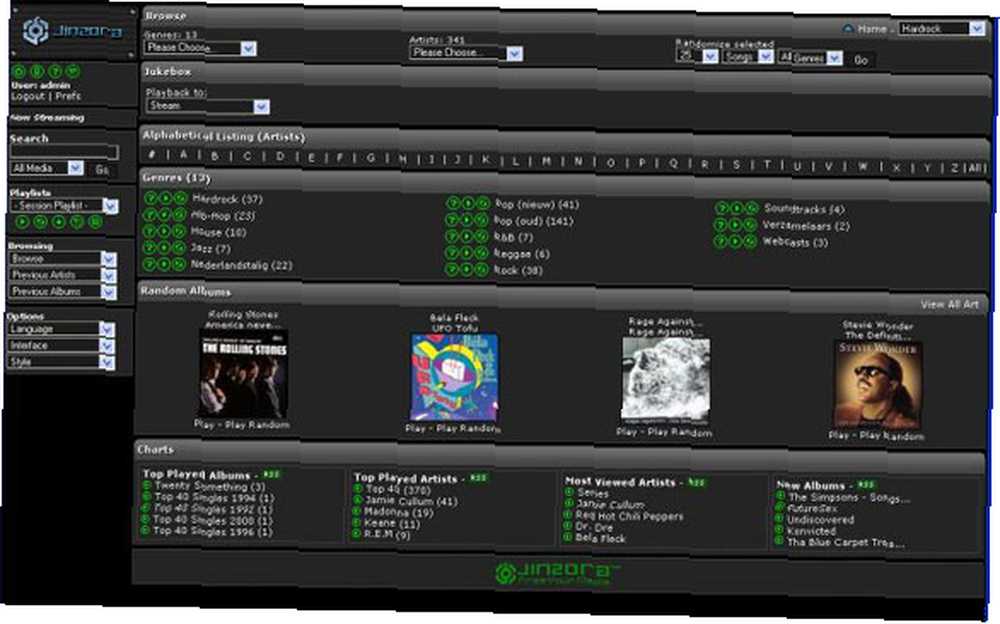Open the RSS feed for Top Played Albums

tap(272, 474)
